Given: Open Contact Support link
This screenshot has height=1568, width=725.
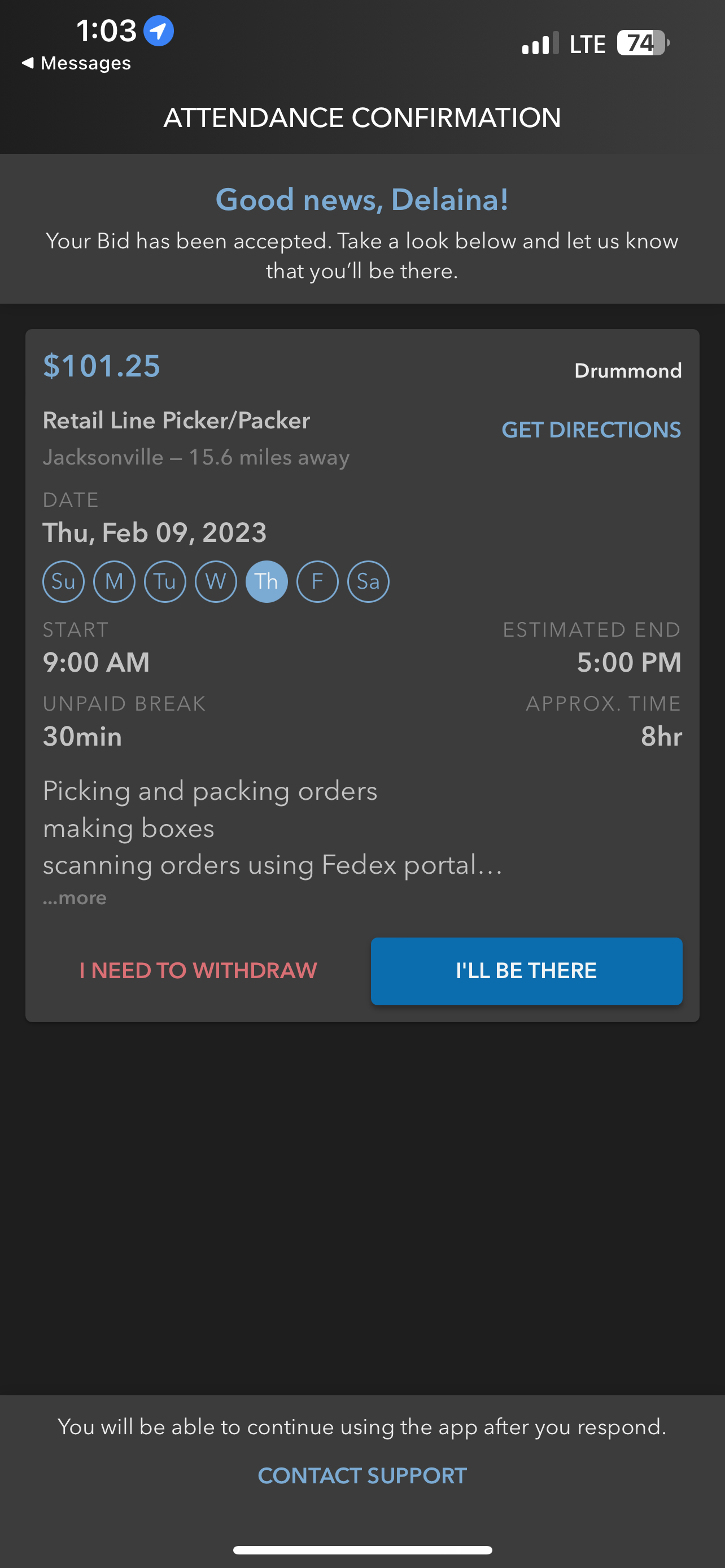Looking at the screenshot, I should (x=362, y=1475).
